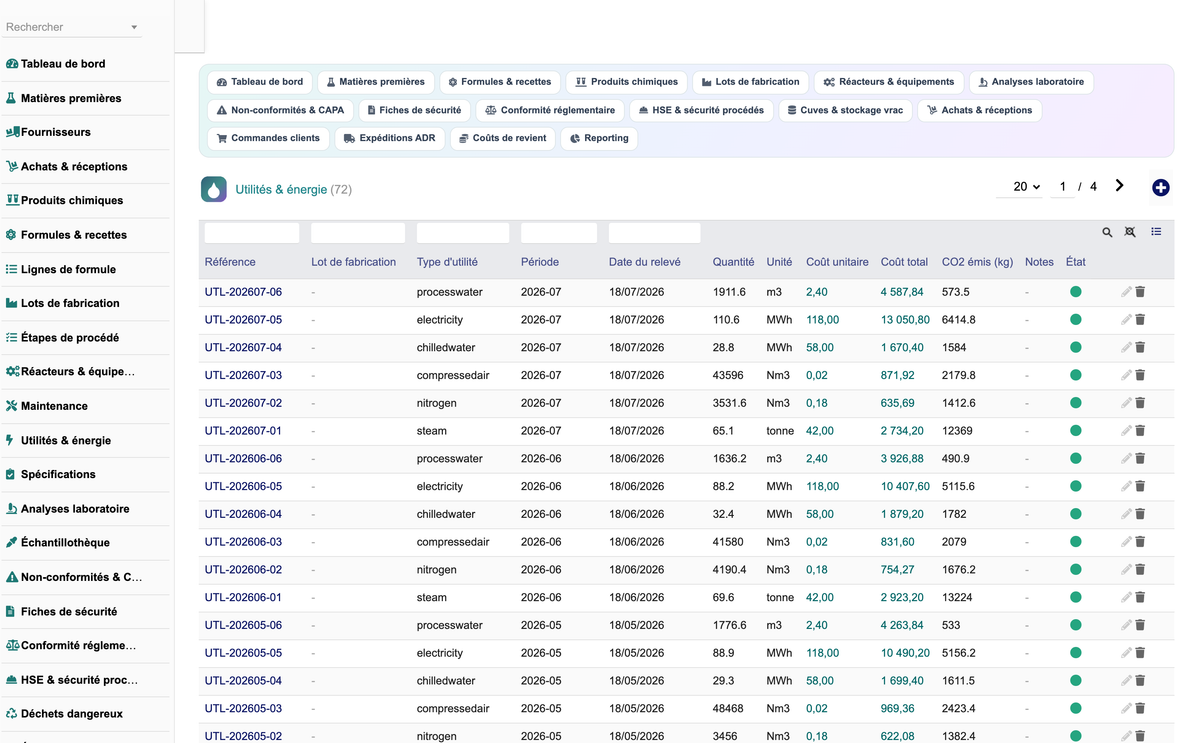Delete row UTL-202606-04 with trash icon
This screenshot has height=743, width=1200.
pyautogui.click(x=1140, y=514)
